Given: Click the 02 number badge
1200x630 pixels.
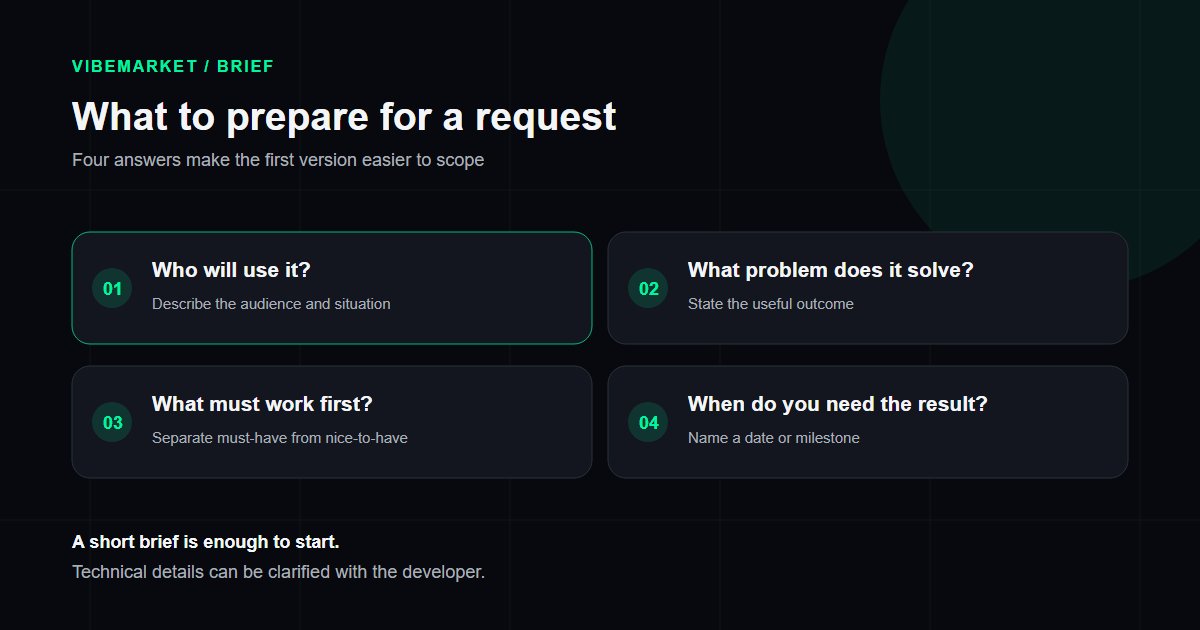Looking at the screenshot, I should tap(648, 289).
